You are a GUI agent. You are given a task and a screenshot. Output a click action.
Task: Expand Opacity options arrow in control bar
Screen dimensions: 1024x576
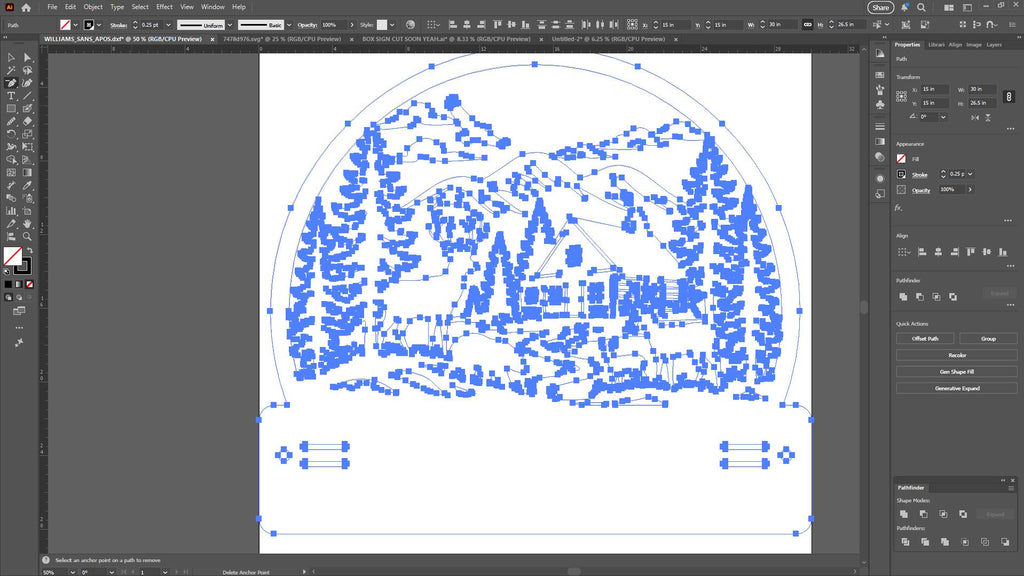pos(352,25)
